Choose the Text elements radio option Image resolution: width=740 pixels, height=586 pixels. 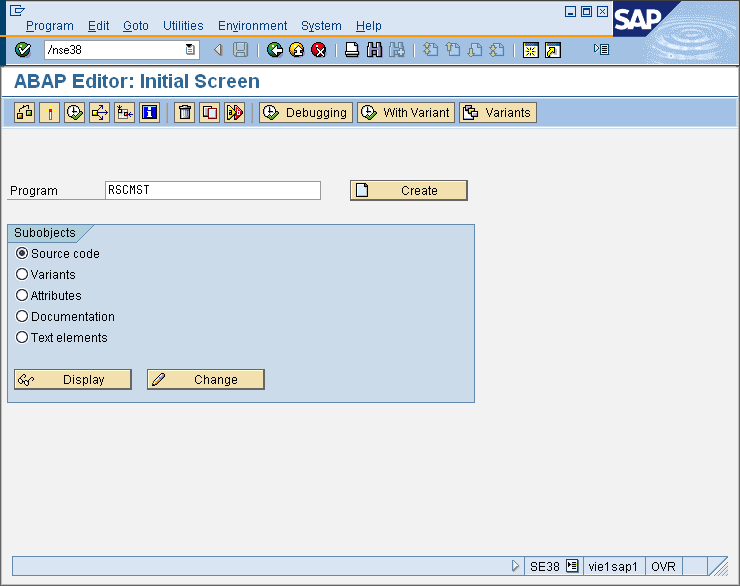[x=22, y=338]
